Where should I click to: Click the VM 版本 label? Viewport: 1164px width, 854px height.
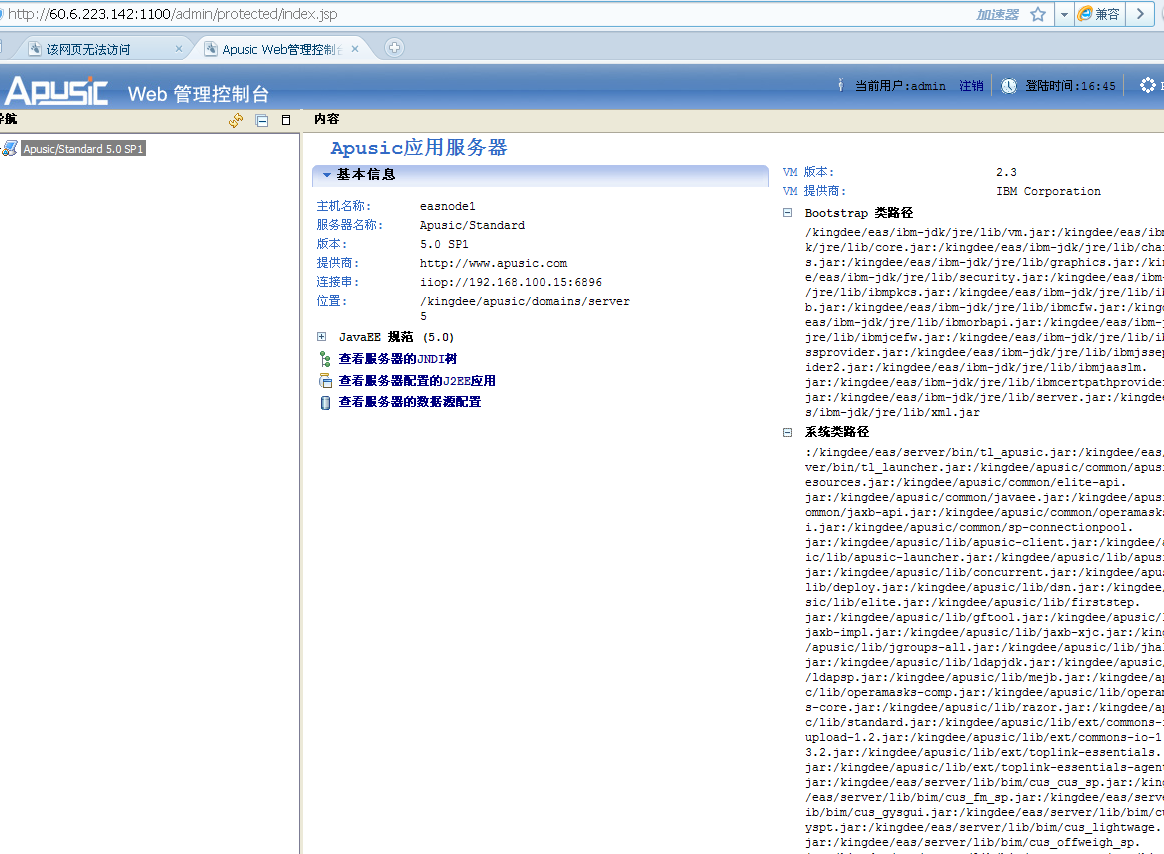pos(808,172)
